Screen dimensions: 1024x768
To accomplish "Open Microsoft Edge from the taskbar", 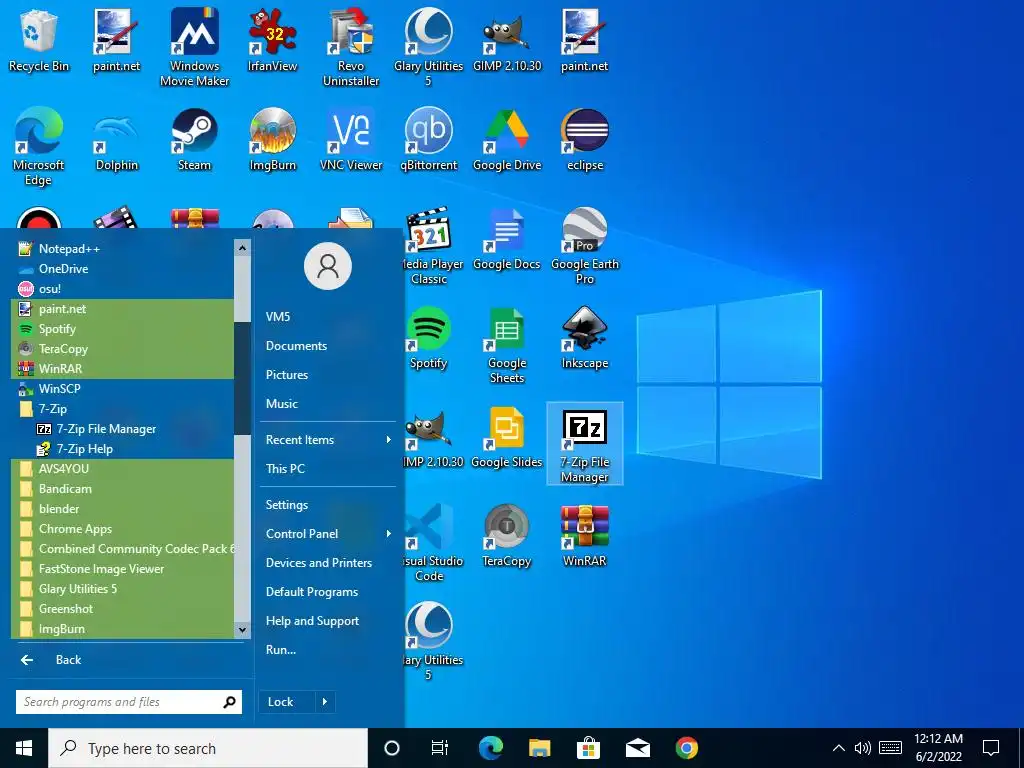I will [x=491, y=748].
